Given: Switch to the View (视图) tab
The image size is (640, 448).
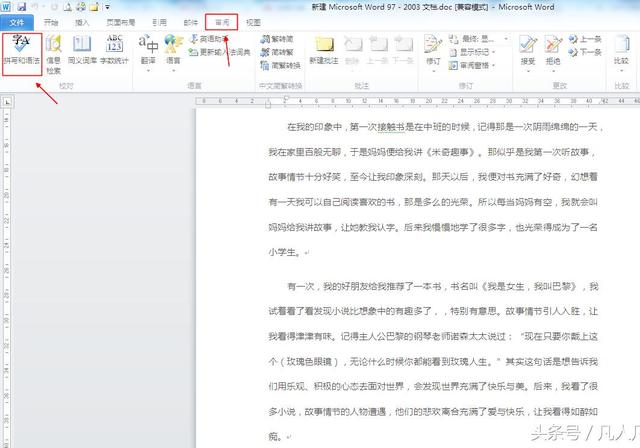Looking at the screenshot, I should [253, 22].
